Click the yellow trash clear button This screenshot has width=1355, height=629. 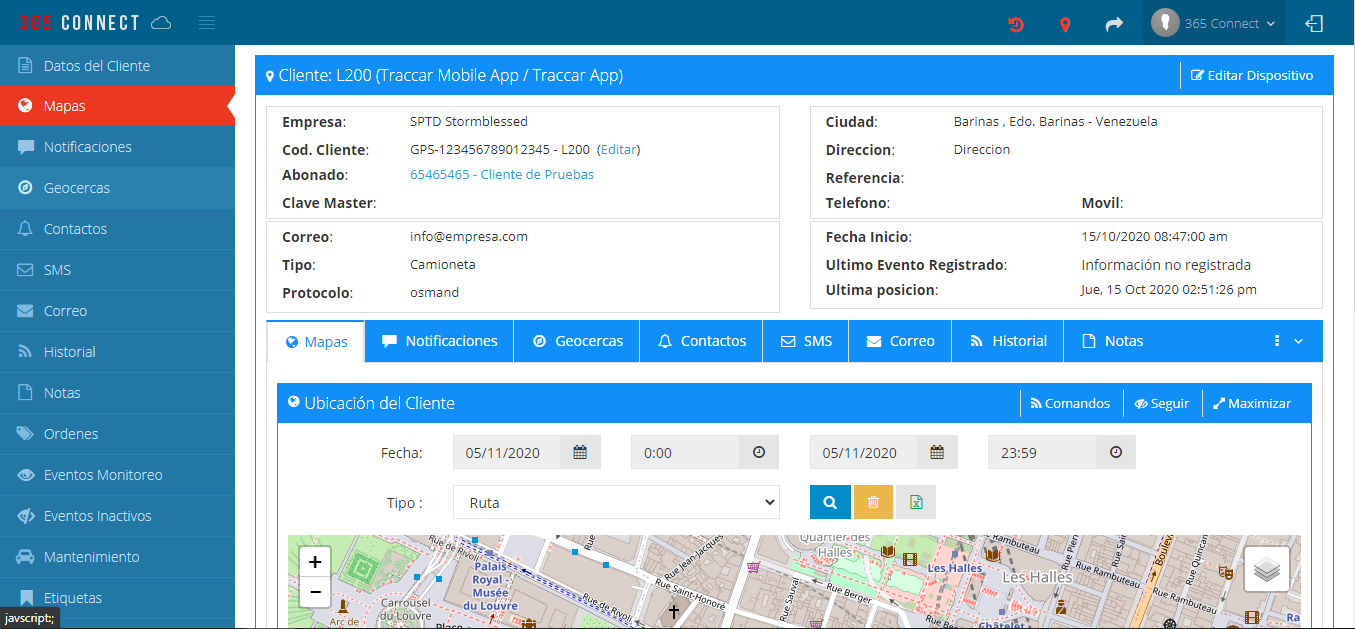click(872, 502)
